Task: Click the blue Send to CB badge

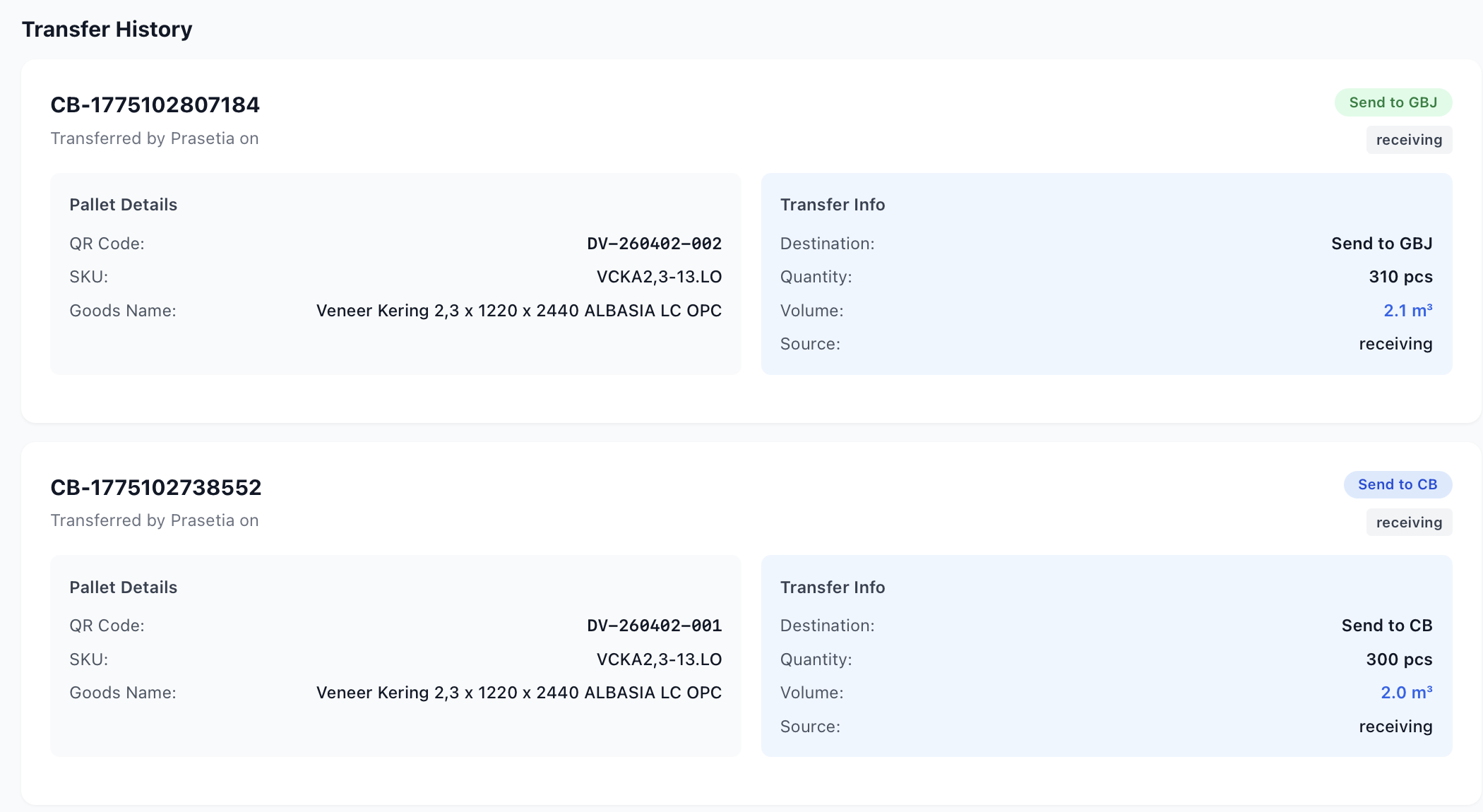Action: click(1397, 484)
